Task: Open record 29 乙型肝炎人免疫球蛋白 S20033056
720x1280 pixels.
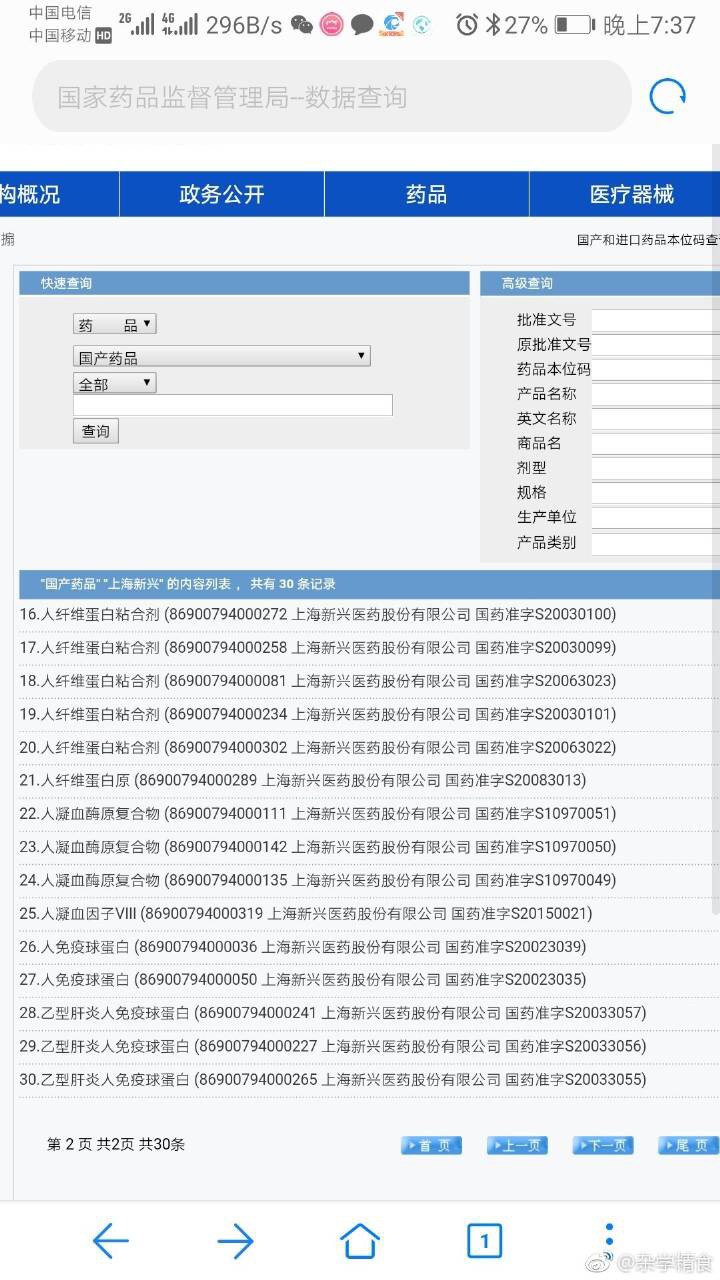Action: click(333, 1046)
